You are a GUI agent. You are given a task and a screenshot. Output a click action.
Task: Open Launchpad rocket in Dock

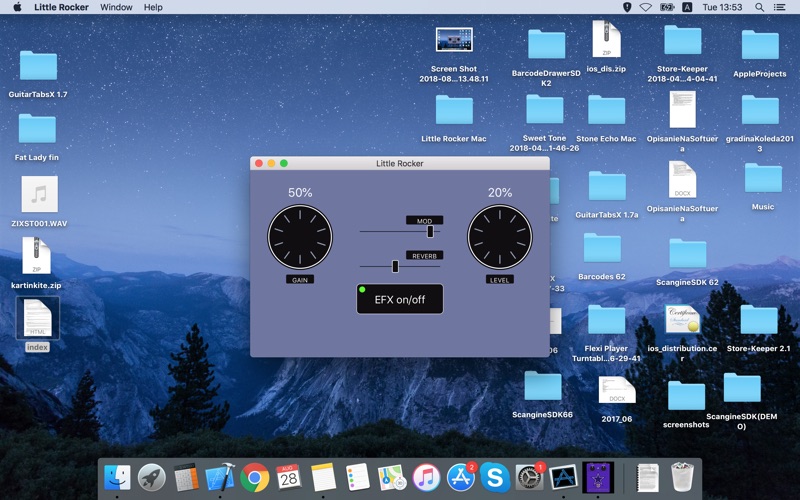(x=152, y=478)
